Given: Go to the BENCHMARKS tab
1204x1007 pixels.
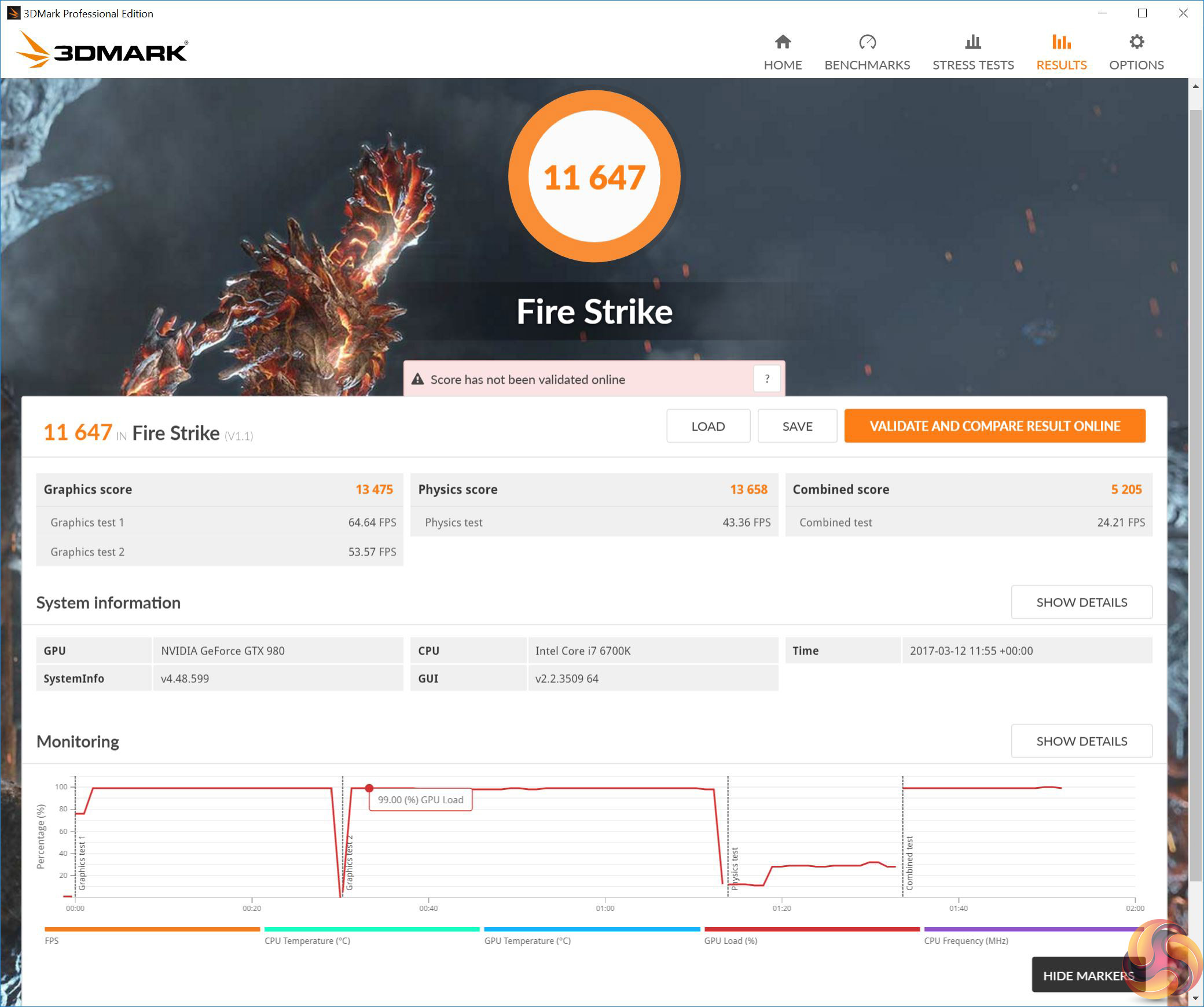Looking at the screenshot, I should point(867,65).
